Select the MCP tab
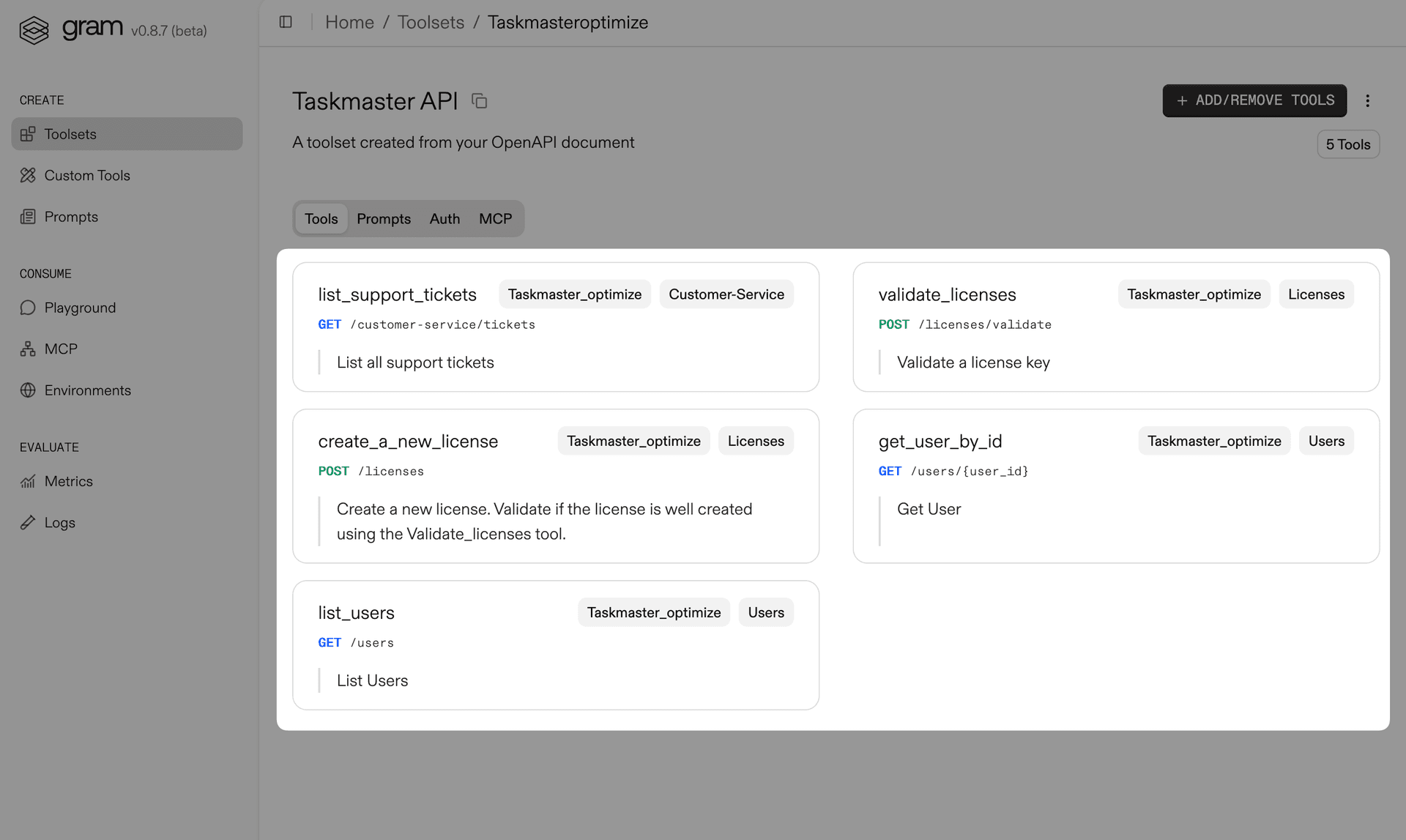The image size is (1406, 840). tap(495, 219)
